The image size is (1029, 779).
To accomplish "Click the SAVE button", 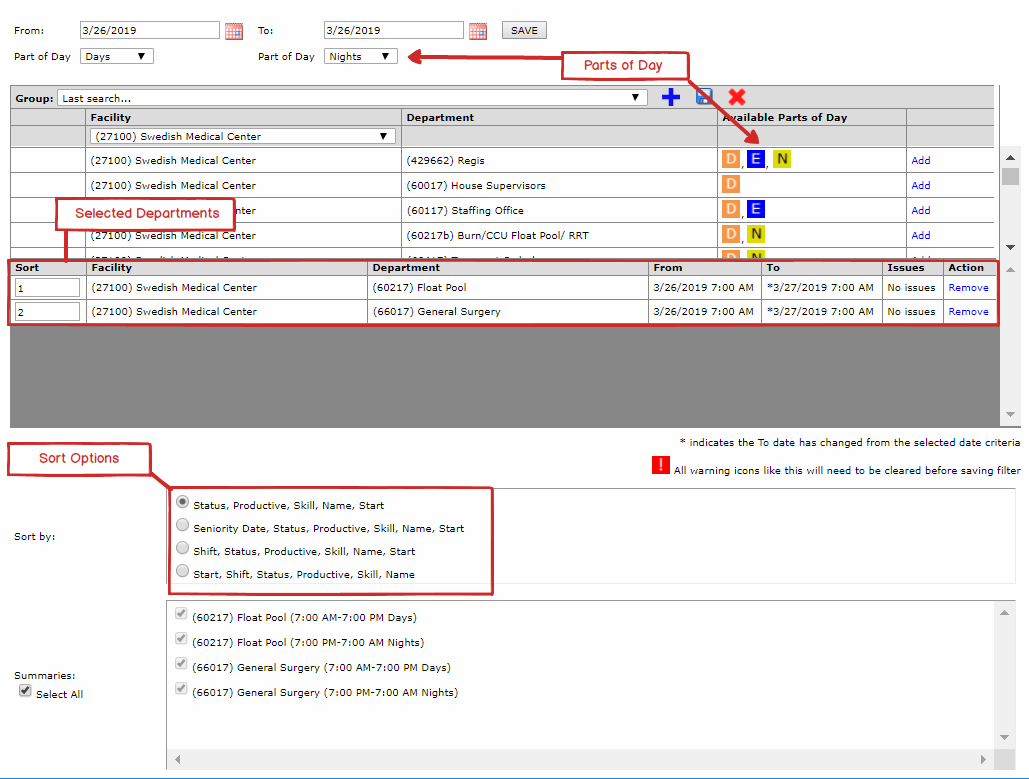I will [524, 31].
